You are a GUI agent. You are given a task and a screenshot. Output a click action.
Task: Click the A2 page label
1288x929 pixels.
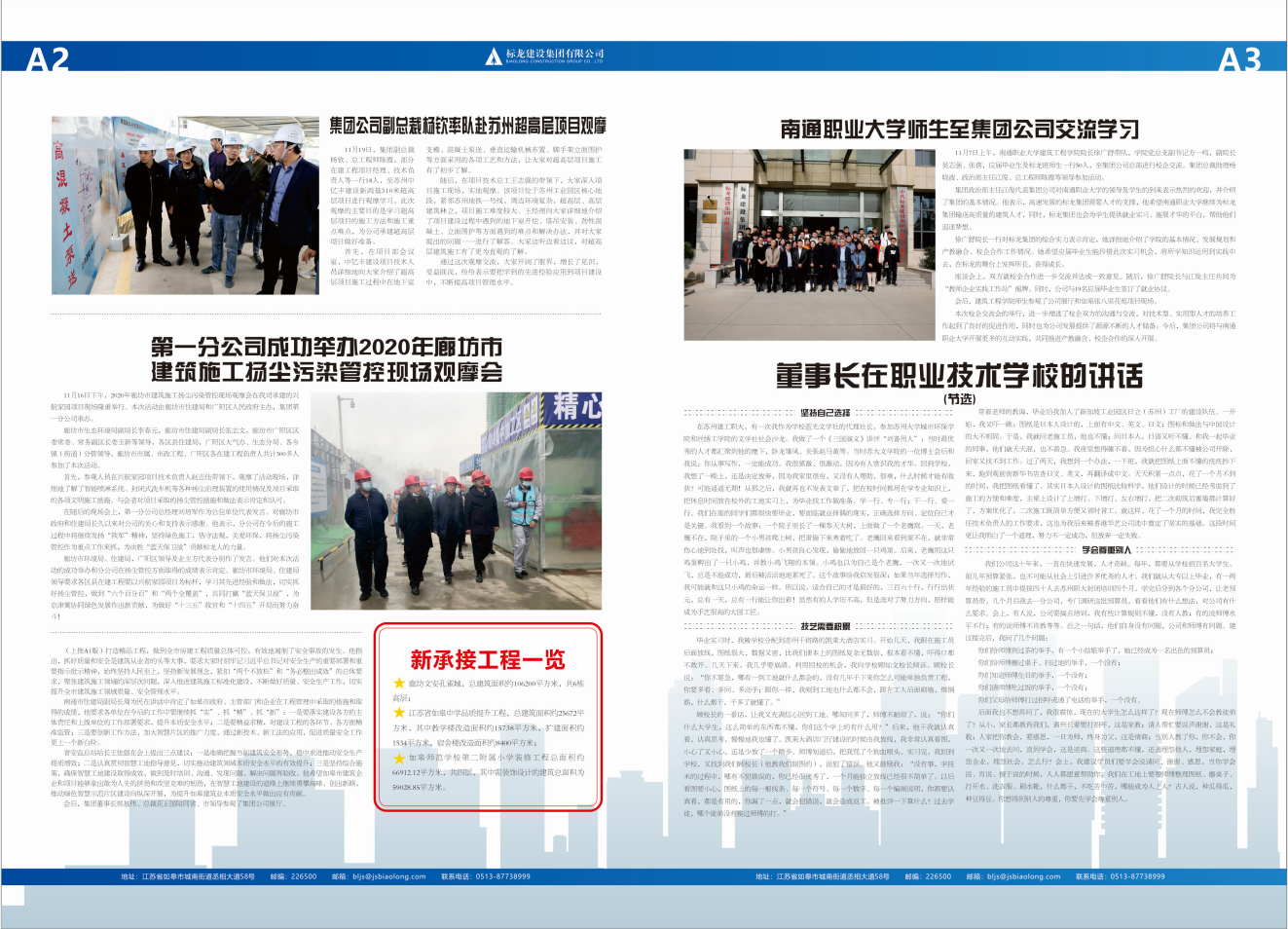[x=48, y=60]
